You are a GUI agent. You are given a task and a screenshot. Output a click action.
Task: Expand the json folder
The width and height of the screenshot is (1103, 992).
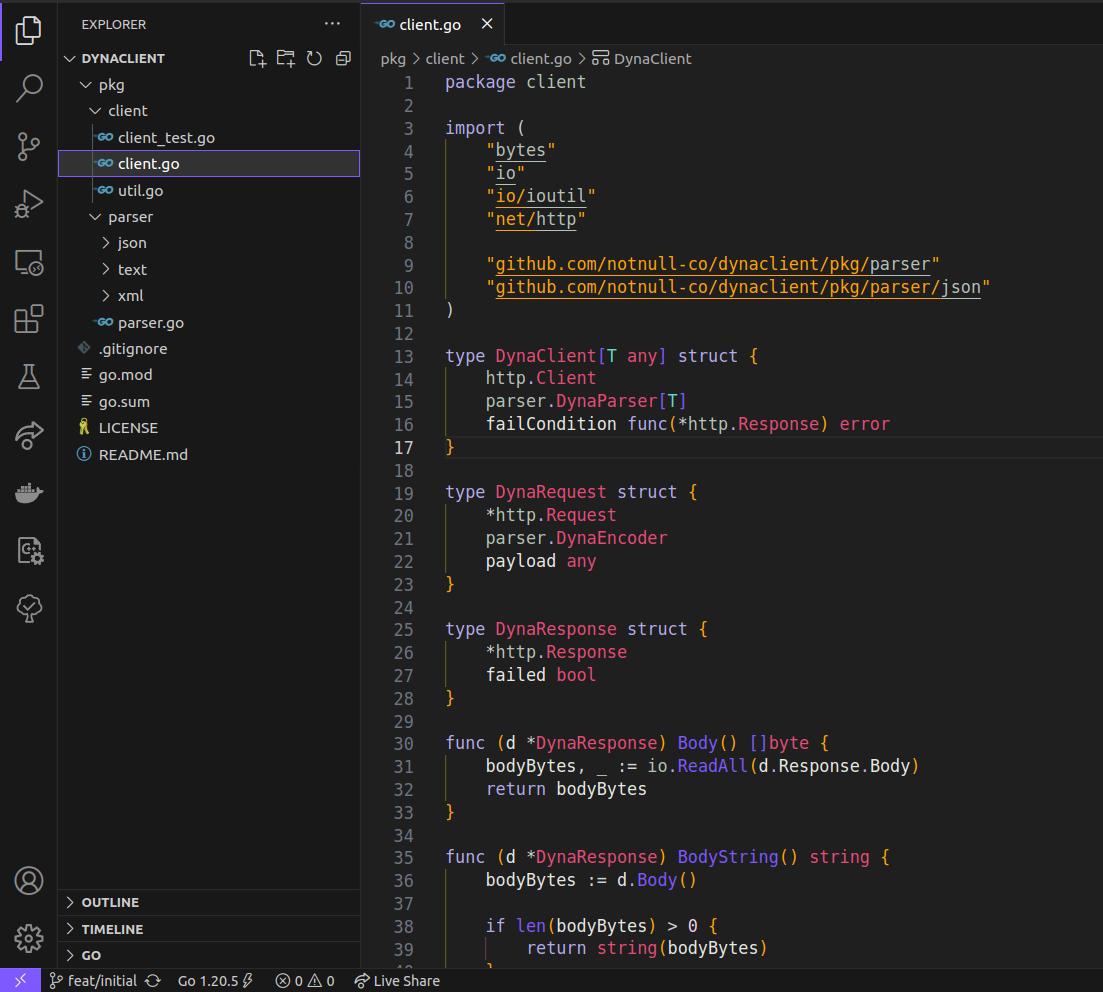click(x=131, y=243)
